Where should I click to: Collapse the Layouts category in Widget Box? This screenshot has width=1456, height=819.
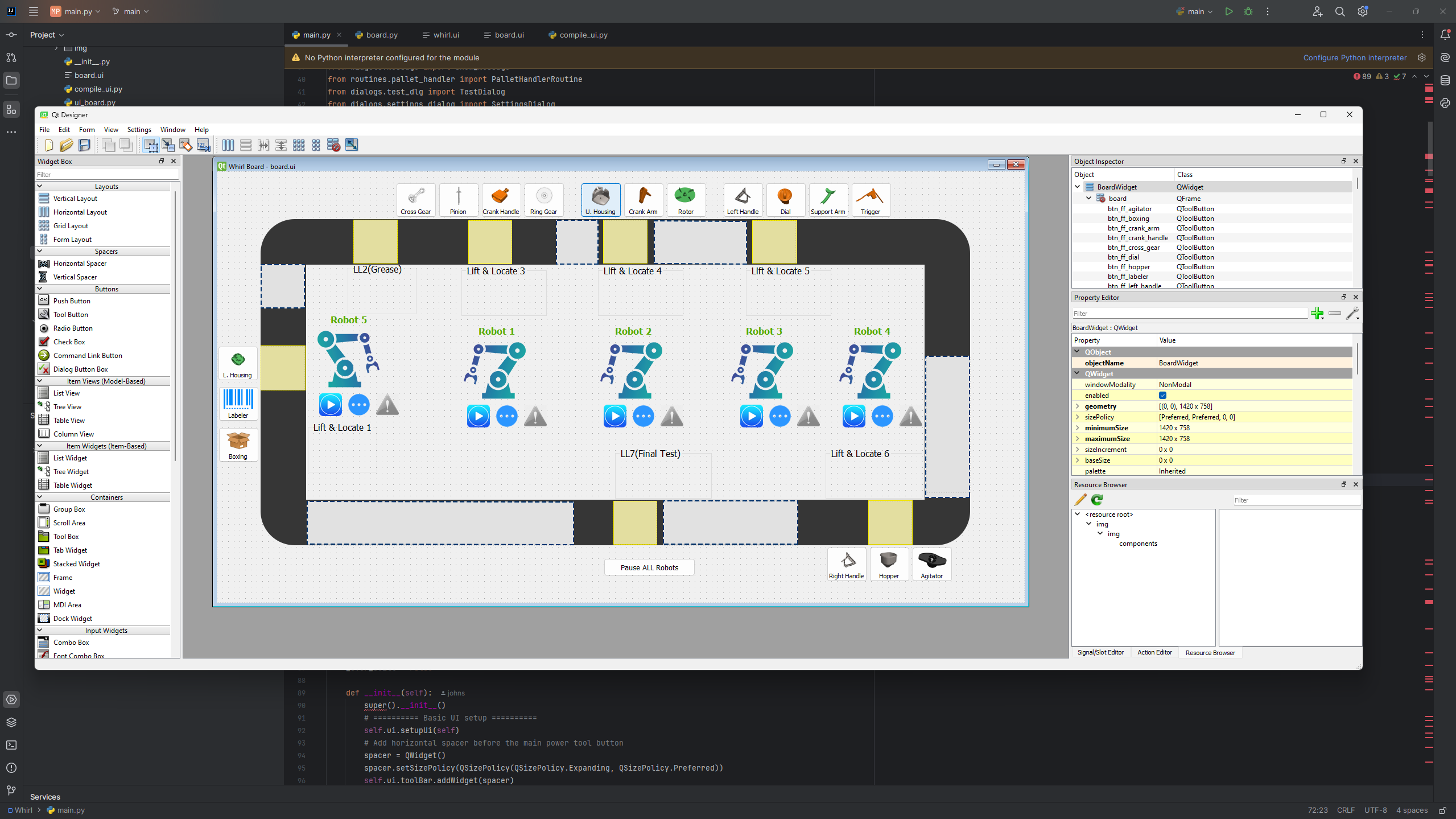coord(40,186)
